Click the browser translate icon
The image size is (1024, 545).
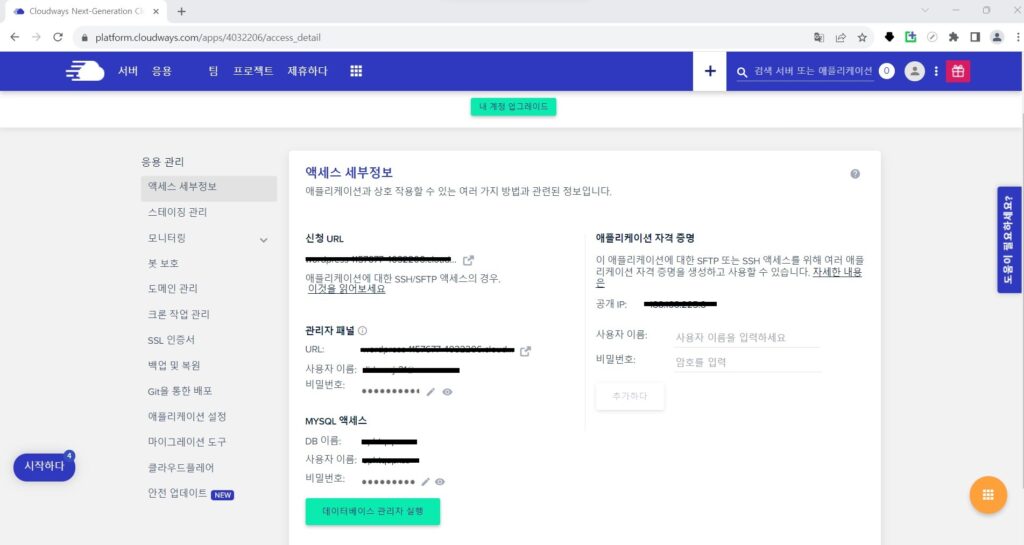[x=819, y=37]
